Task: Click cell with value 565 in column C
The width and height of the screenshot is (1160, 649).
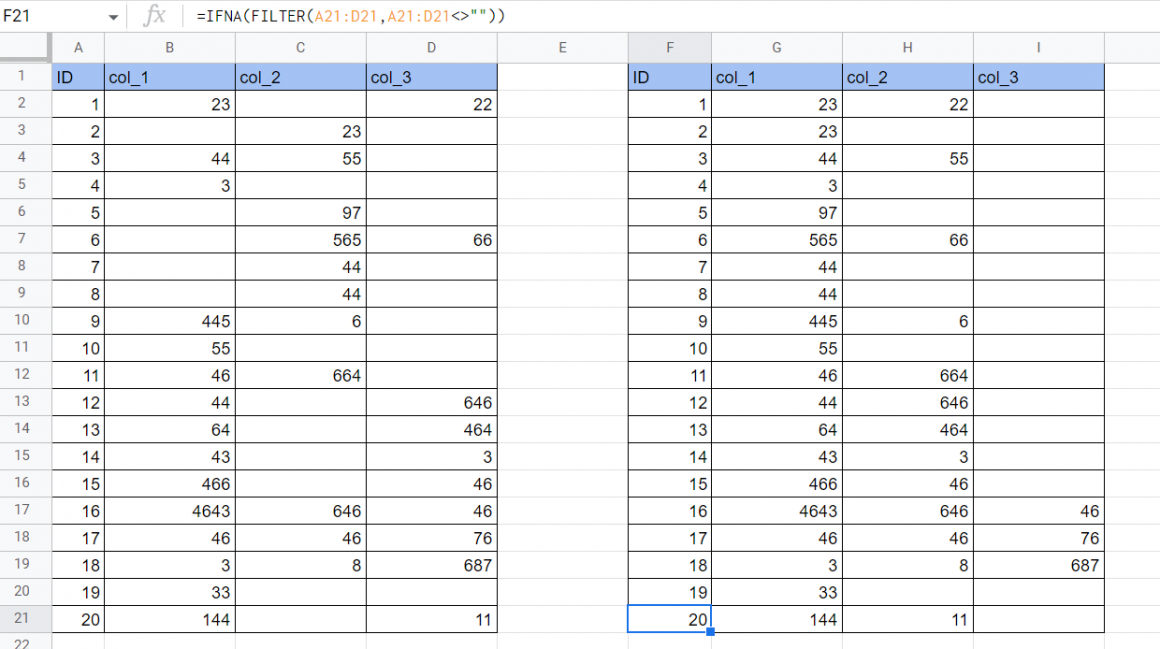Action: (300, 240)
